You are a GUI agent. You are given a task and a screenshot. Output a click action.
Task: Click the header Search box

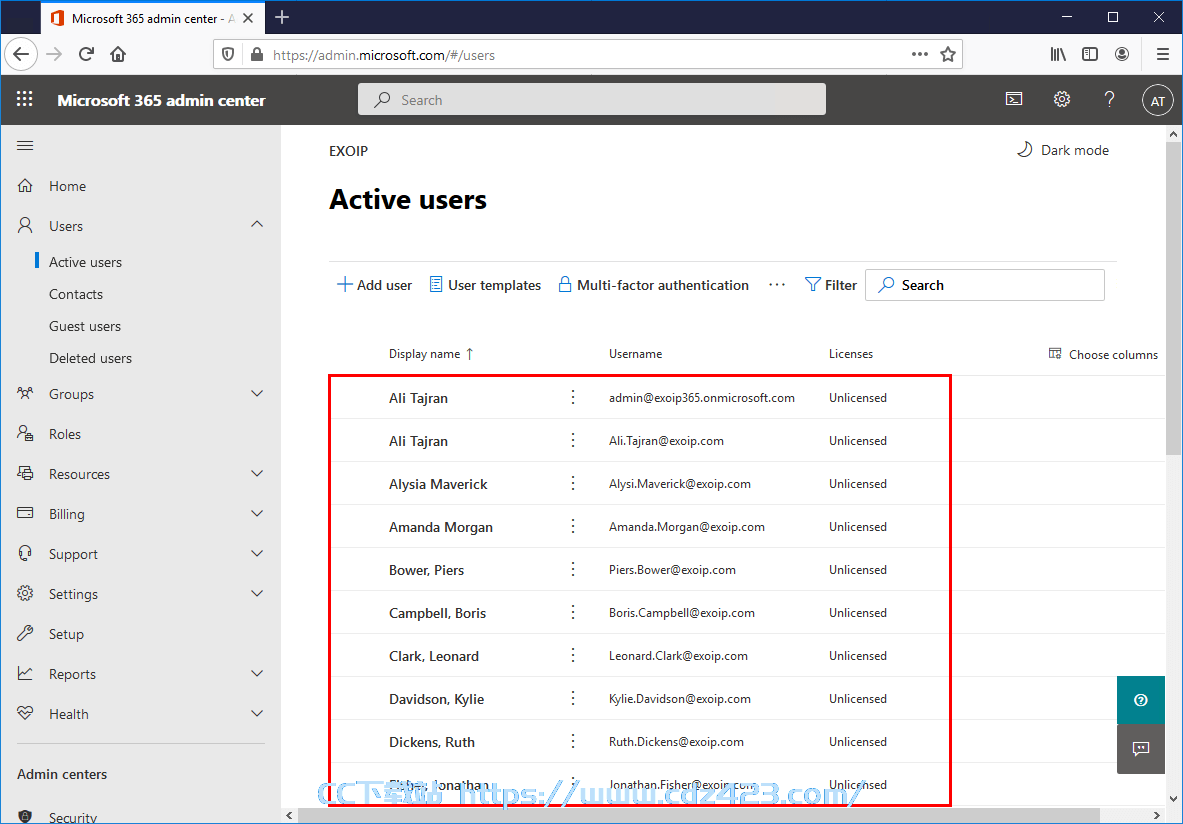point(592,100)
